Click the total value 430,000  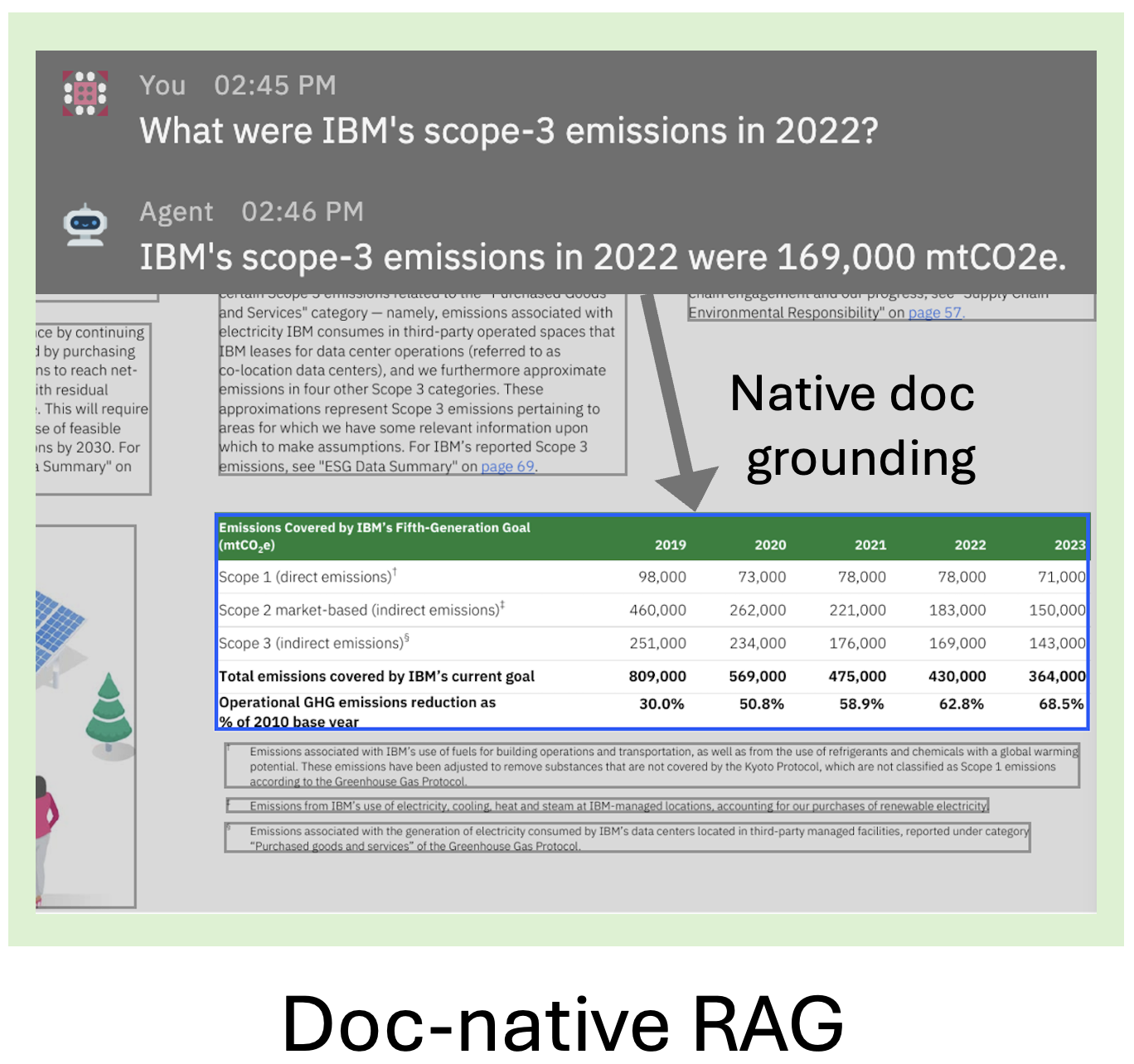click(957, 676)
